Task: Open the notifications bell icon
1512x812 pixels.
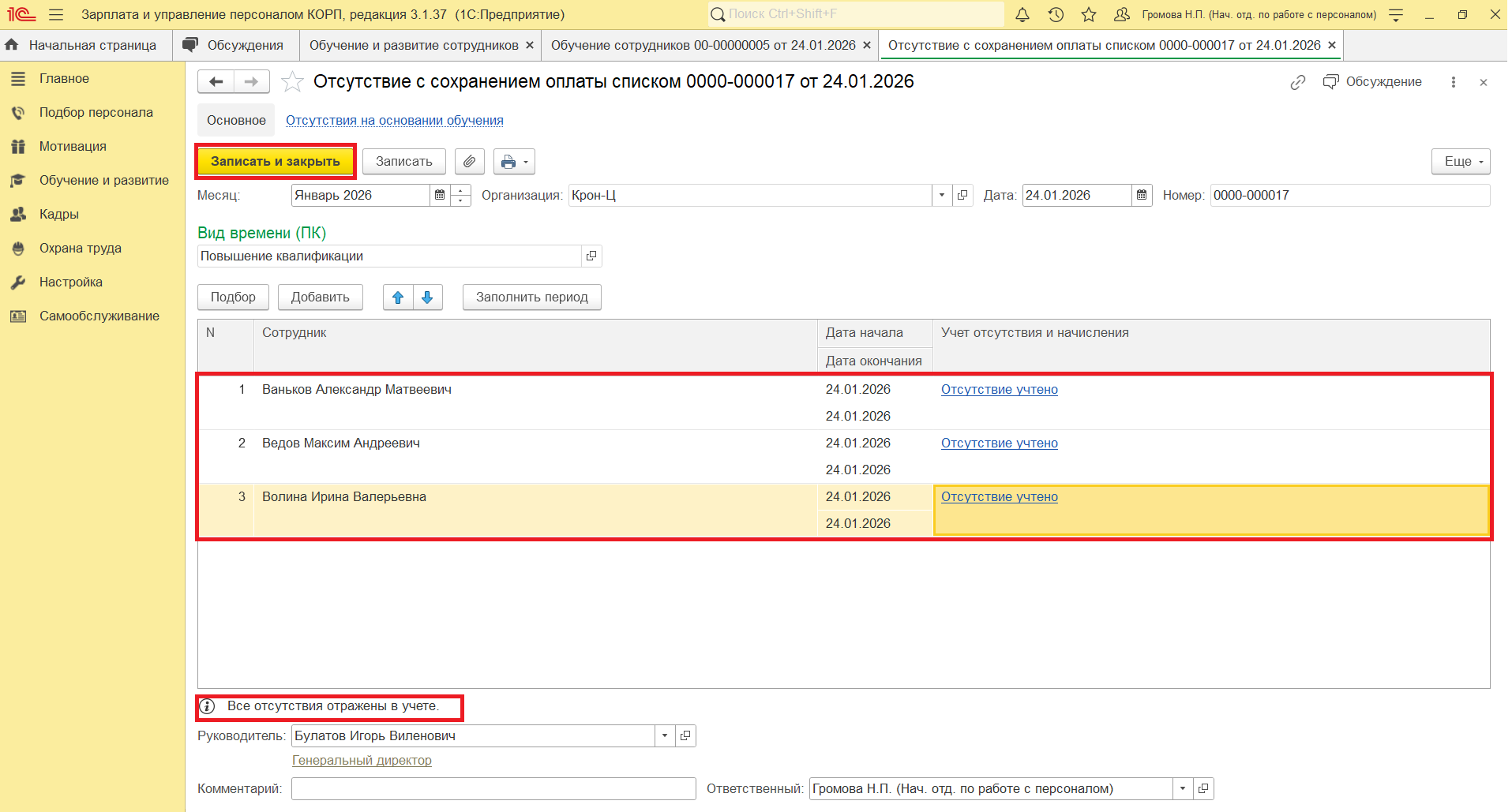Action: (x=1022, y=14)
